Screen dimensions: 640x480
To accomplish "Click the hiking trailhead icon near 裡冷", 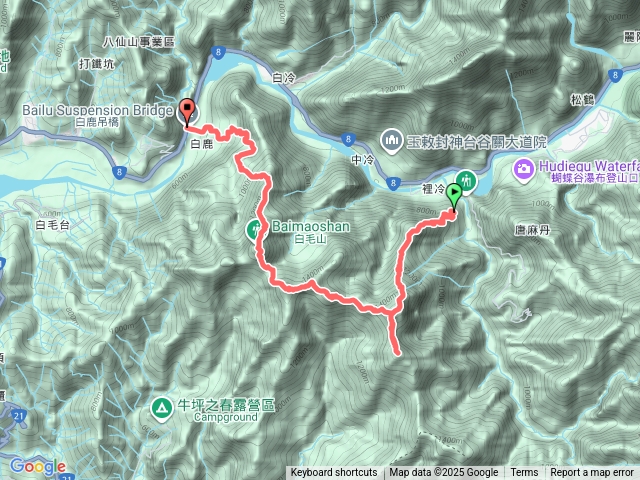I will (467, 180).
